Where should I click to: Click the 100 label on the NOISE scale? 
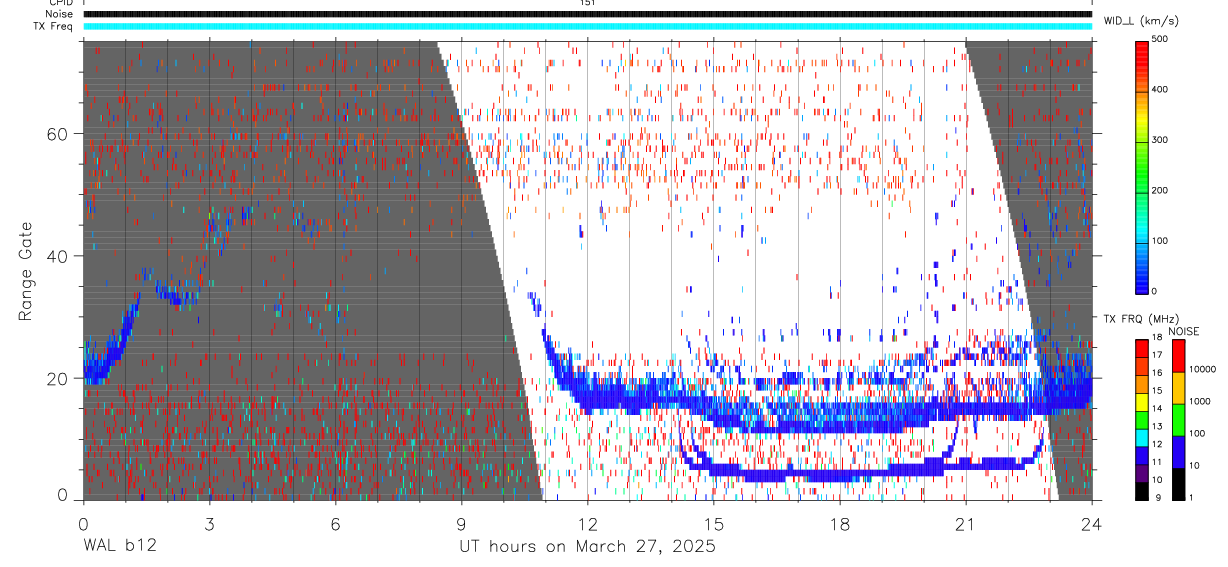(x=1197, y=433)
